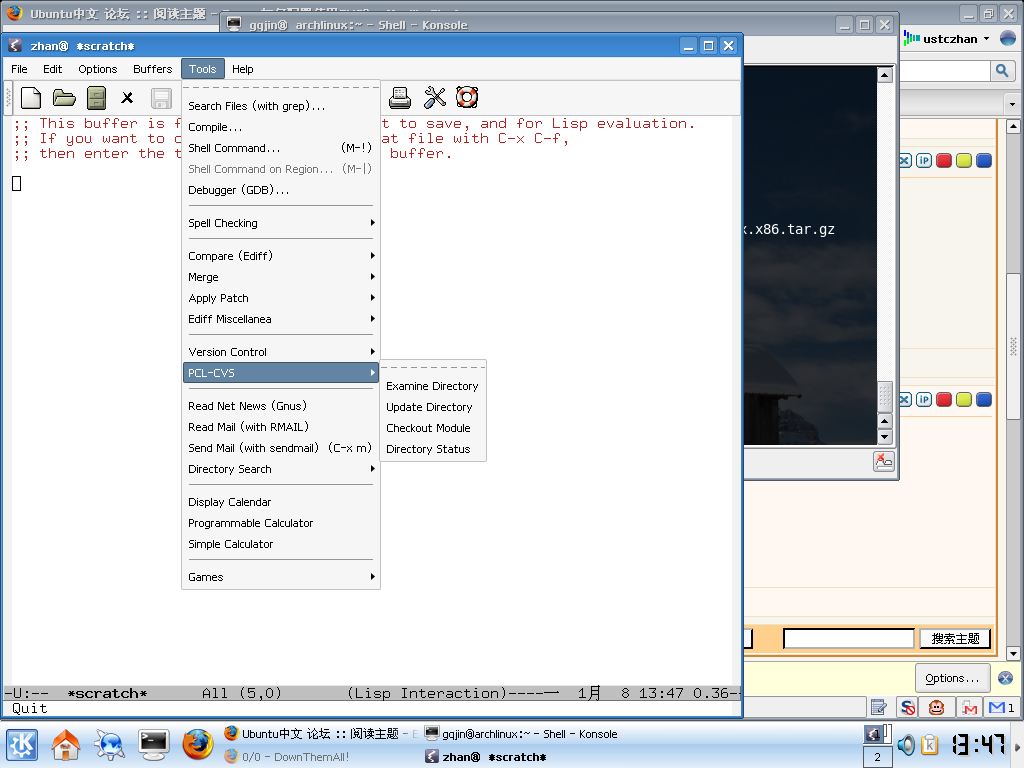Open the directory (Dired) cabinet toolbar icon
The height and width of the screenshot is (768, 1024).
point(96,98)
